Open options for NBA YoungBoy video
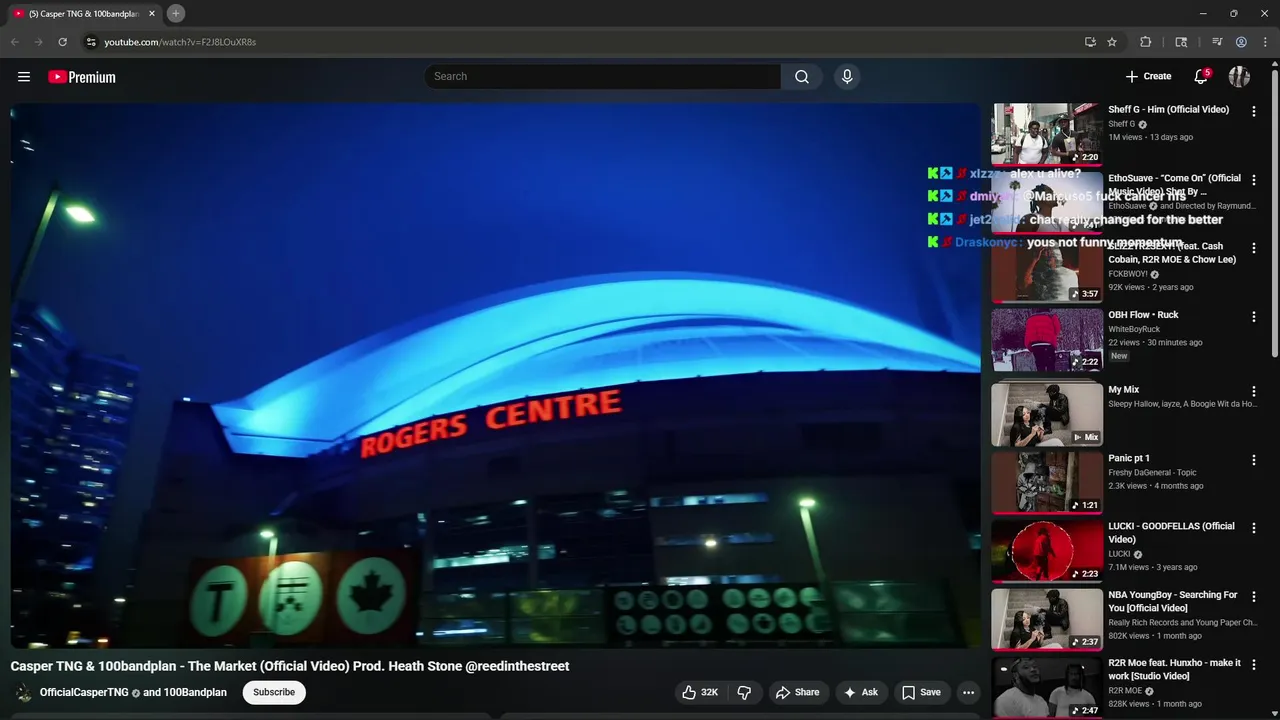Image resolution: width=1280 pixels, height=720 pixels. click(x=1254, y=597)
